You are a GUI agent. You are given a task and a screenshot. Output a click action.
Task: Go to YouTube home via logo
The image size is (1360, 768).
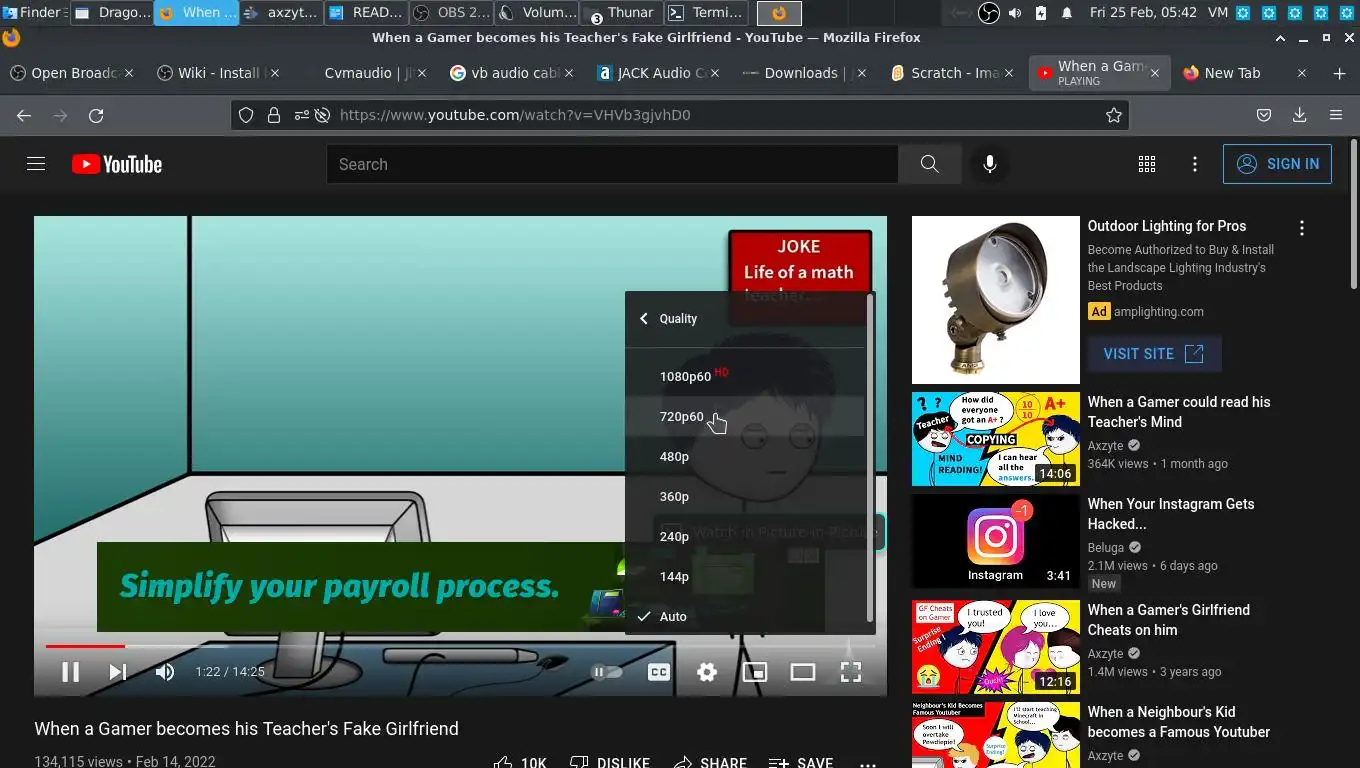pyautogui.click(x=117, y=164)
